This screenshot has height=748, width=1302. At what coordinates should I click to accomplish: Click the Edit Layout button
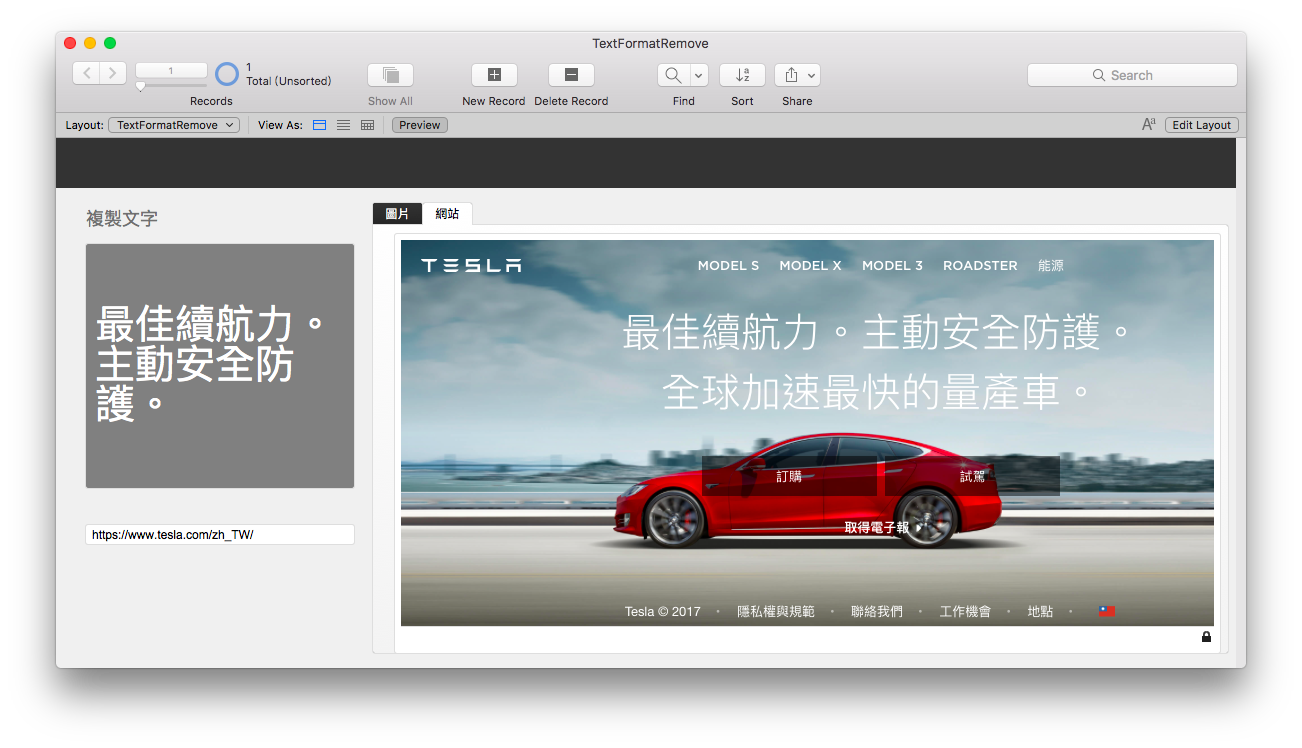pyautogui.click(x=1202, y=125)
